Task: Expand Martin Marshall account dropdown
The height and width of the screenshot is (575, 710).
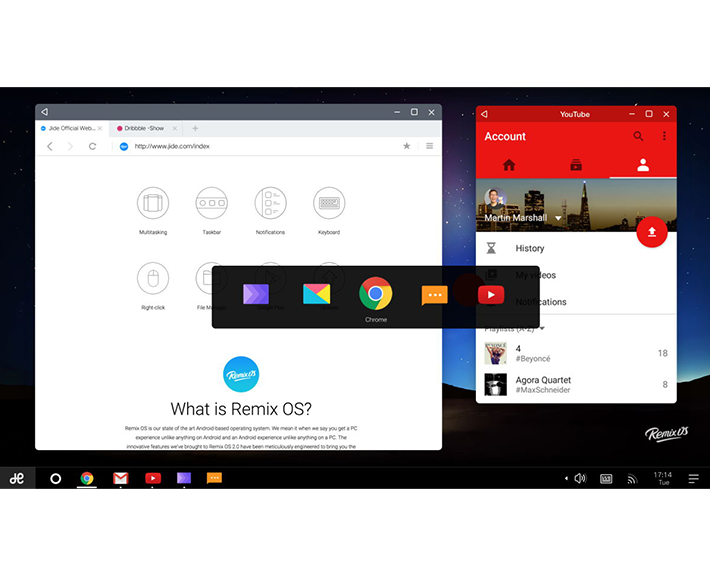Action: coord(558,218)
